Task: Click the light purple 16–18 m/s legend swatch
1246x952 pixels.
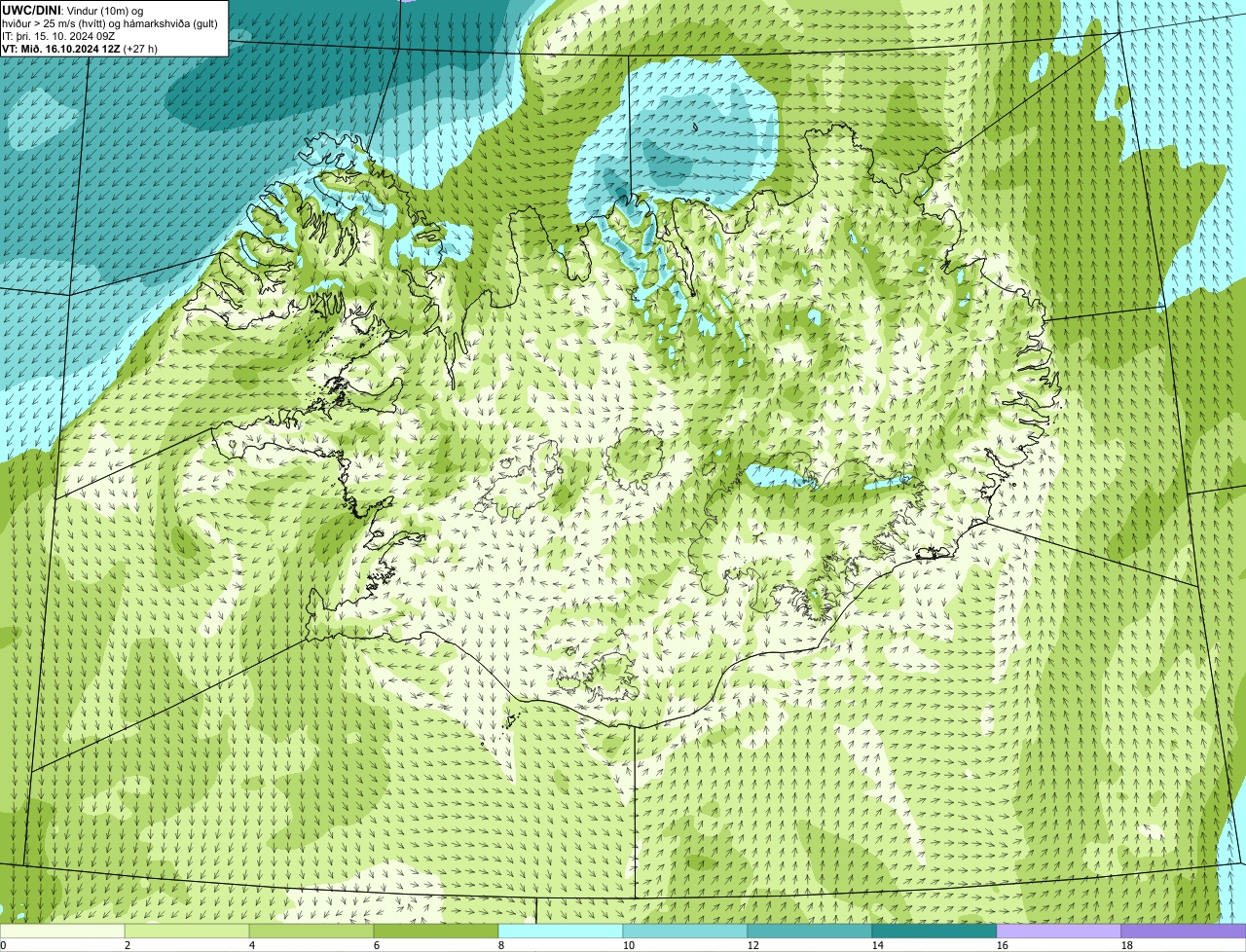Action: point(1059,931)
